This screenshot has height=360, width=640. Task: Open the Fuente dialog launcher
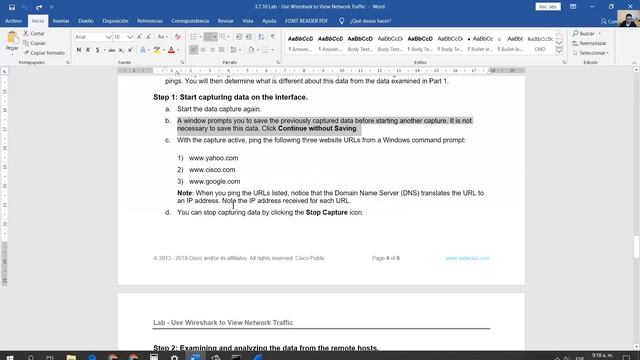coord(182,62)
